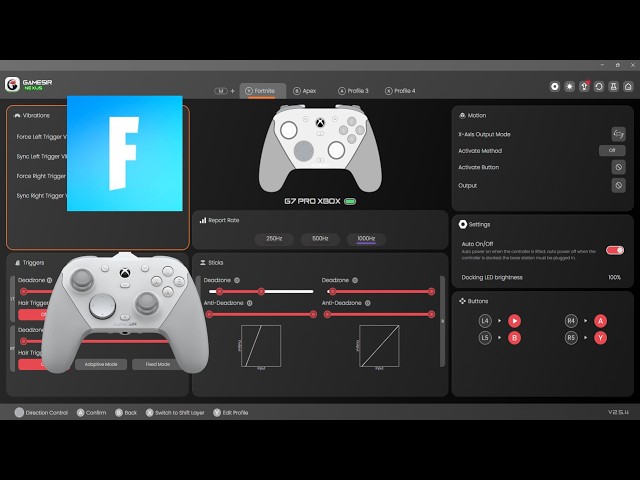Choose the Activate Button assignment icon
This screenshot has height=480, width=640.
coord(618,167)
